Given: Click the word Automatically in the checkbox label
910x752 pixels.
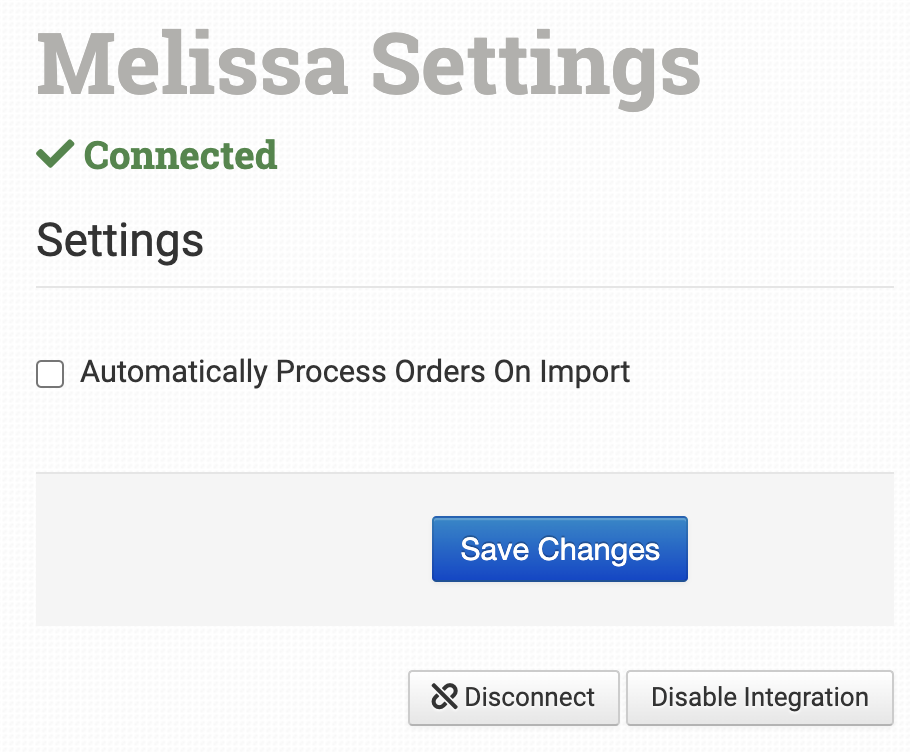Looking at the screenshot, I should click(x=174, y=372).
